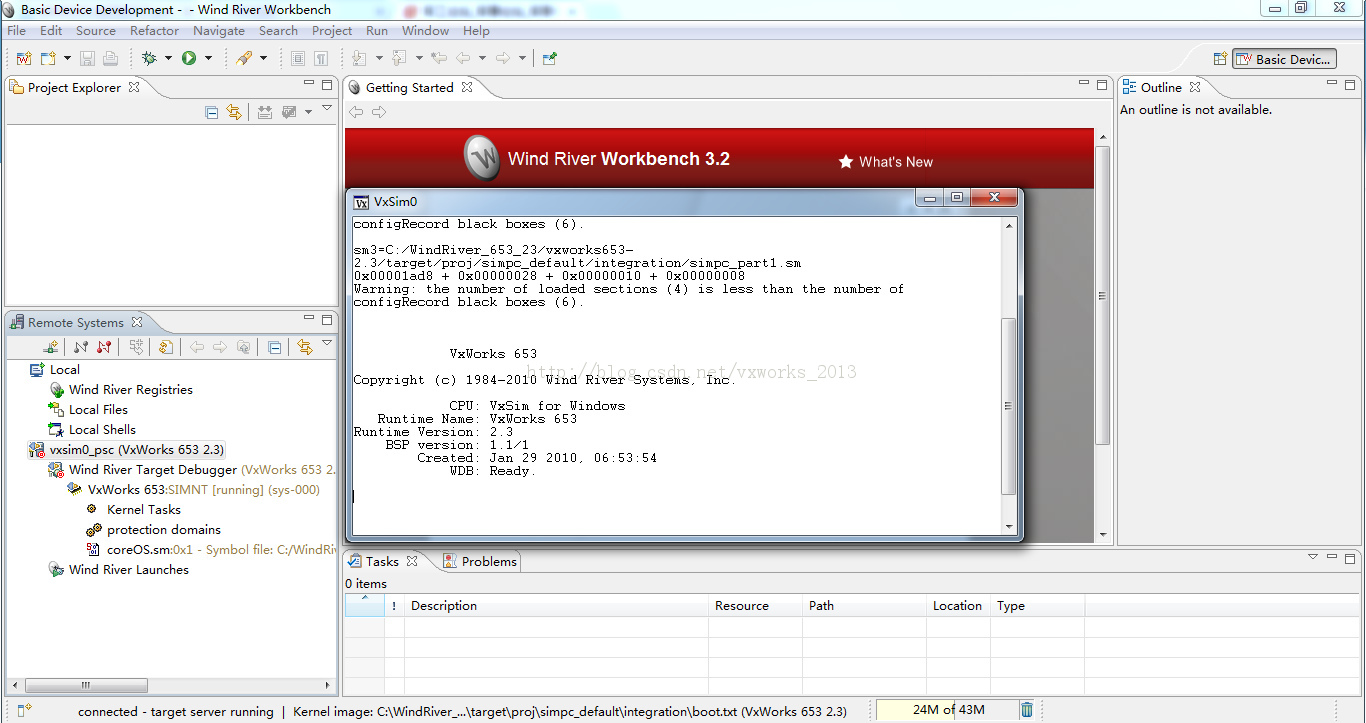Jump to Previous Annotation via toolbar icon
1366x723 pixels.
click(399, 58)
